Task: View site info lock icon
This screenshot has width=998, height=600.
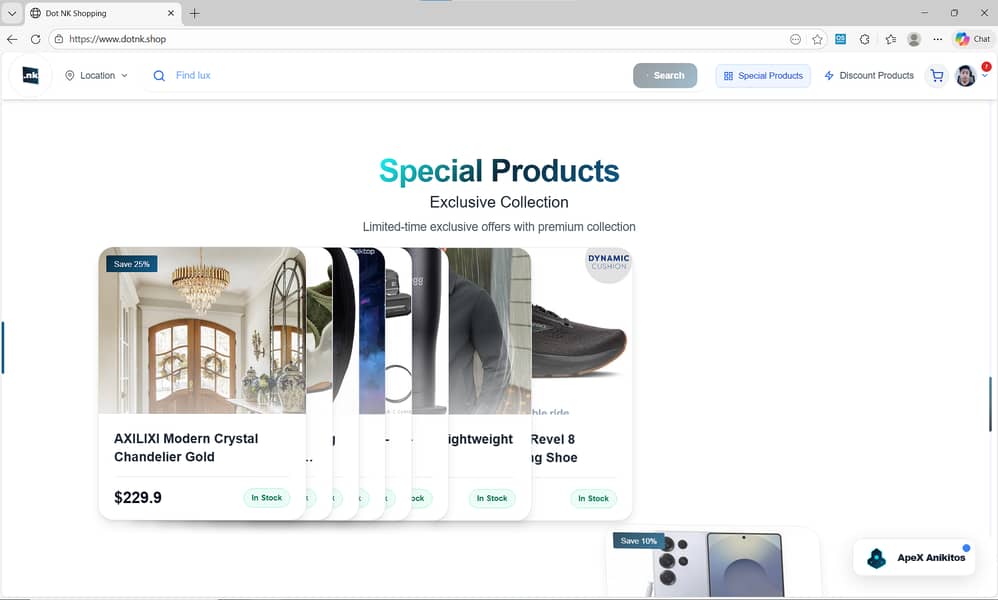Action: (59, 39)
